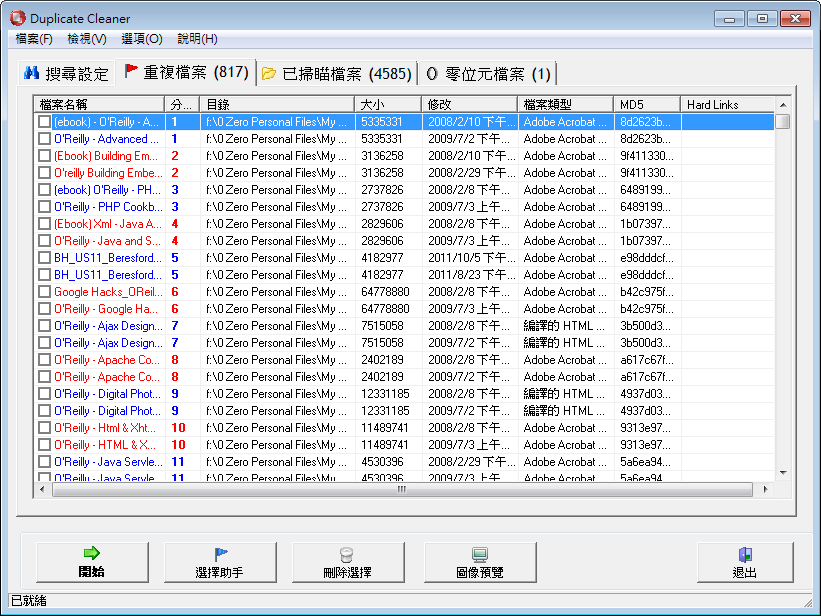Sort by 大小 column header
This screenshot has width=821, height=616.
coord(388,104)
